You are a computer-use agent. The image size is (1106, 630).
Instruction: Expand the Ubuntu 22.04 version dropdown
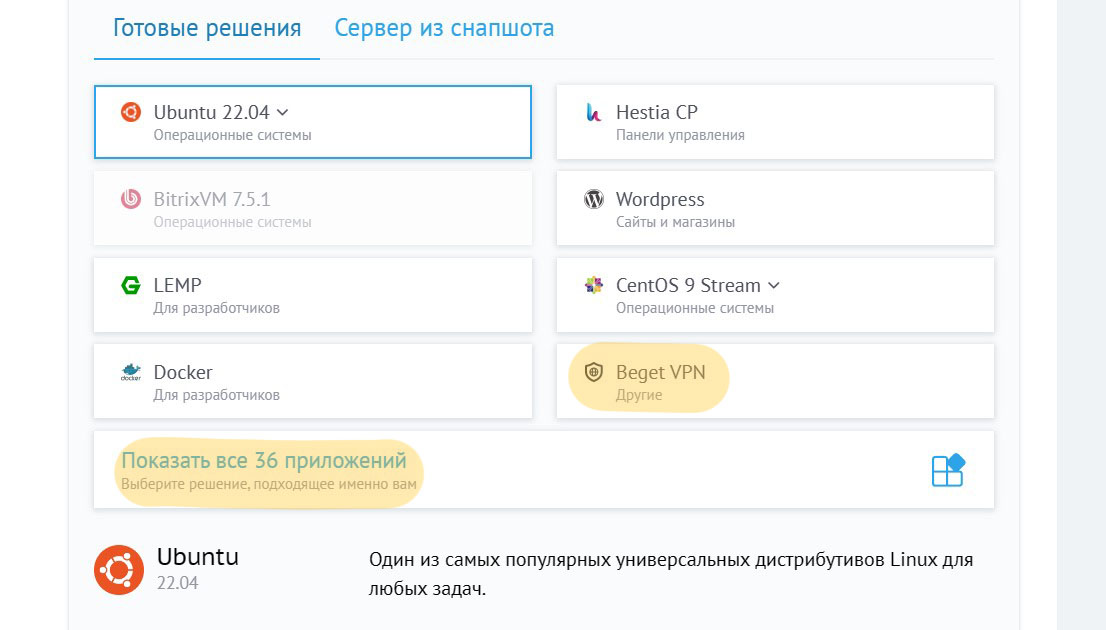point(282,112)
